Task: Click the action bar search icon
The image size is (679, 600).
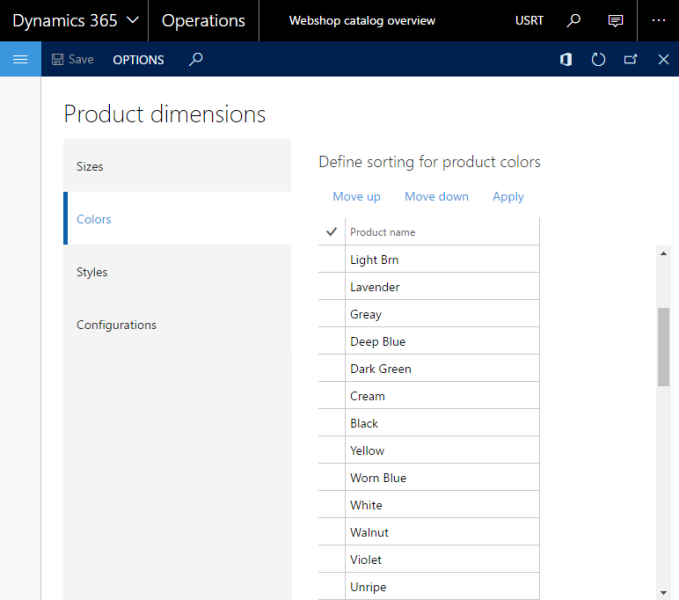Action: (196, 59)
